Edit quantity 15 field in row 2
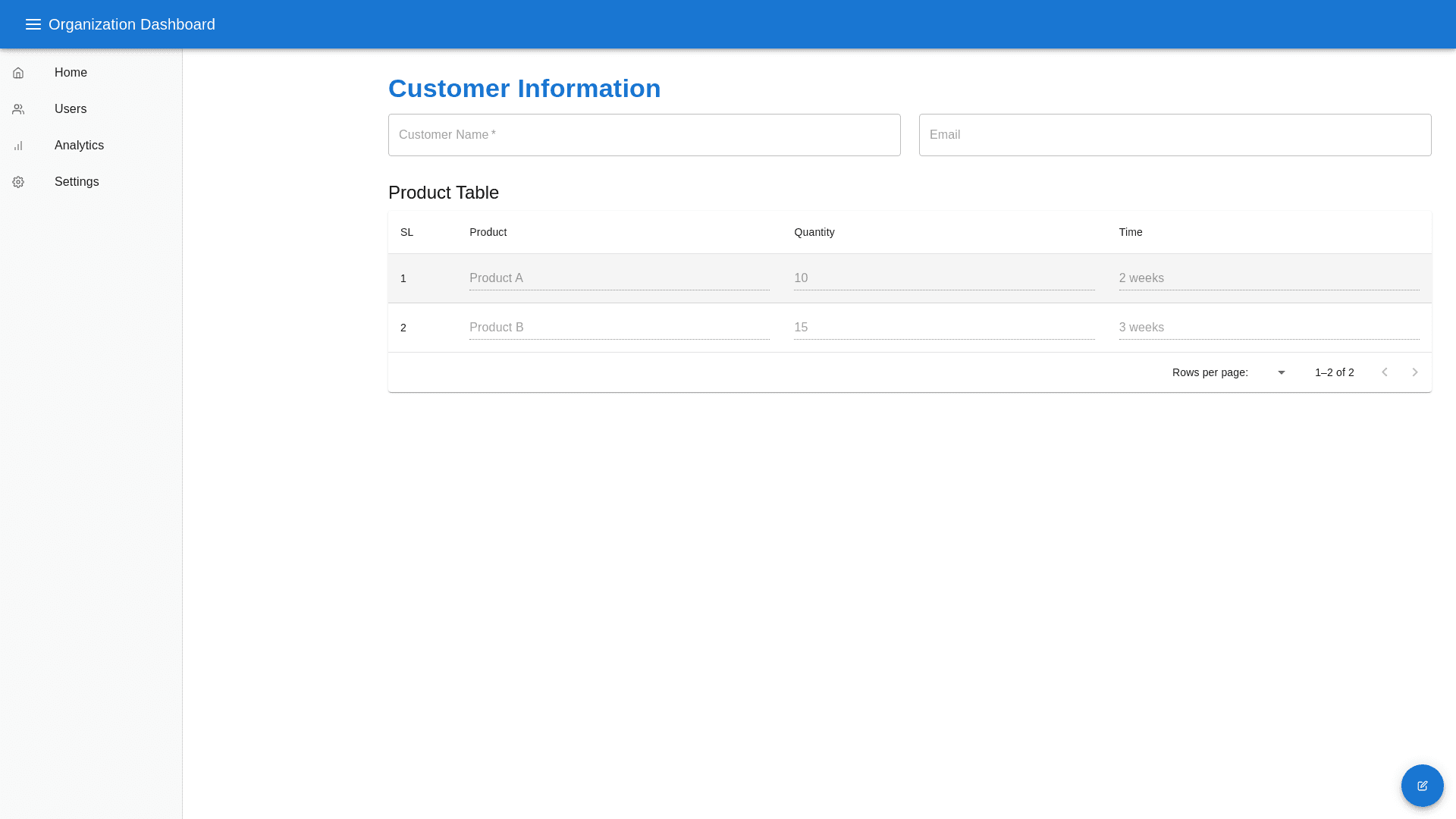Viewport: 1456px width, 819px height. 943,328
